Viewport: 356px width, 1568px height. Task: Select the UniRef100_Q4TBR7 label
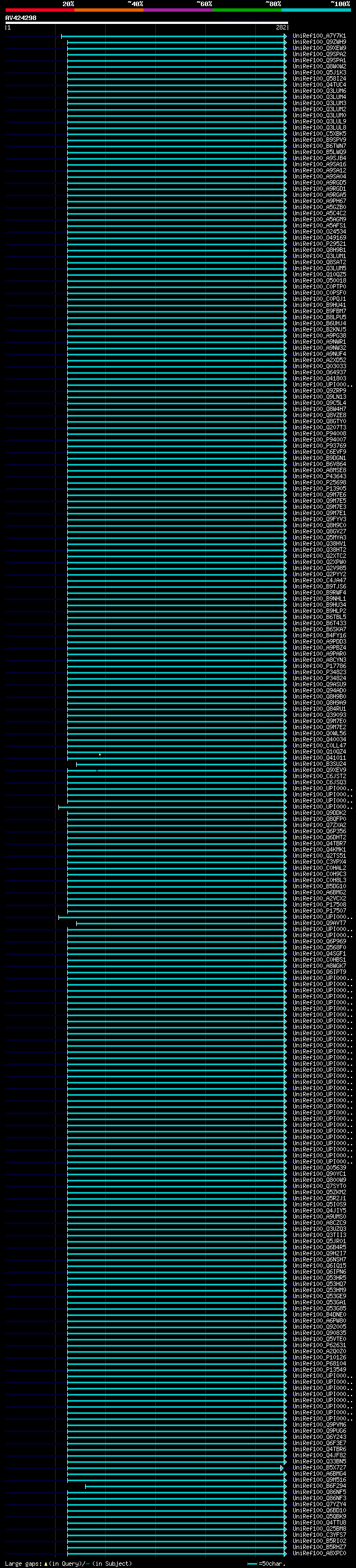coord(319,843)
